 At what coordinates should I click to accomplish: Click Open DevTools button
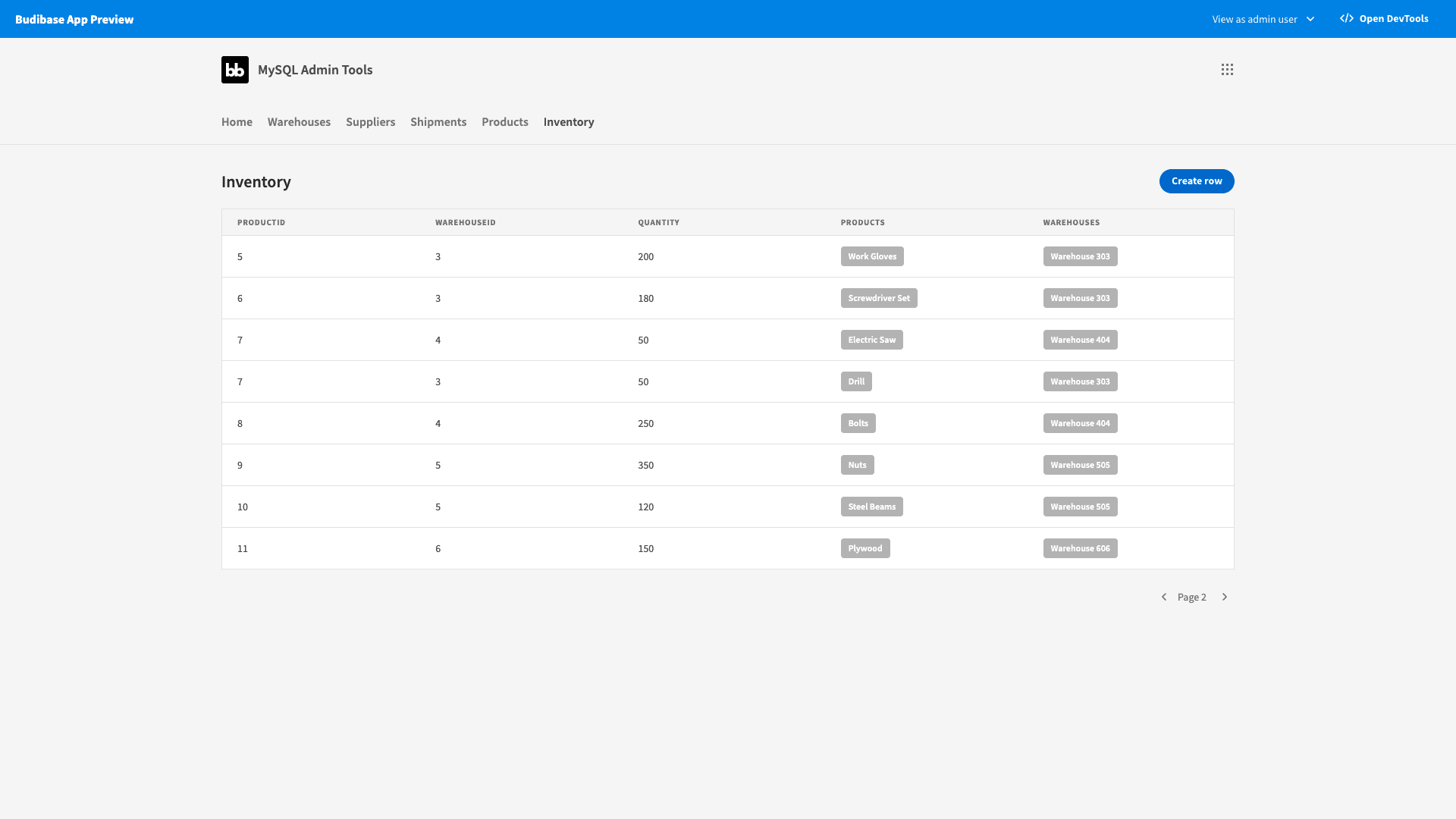tap(1384, 19)
